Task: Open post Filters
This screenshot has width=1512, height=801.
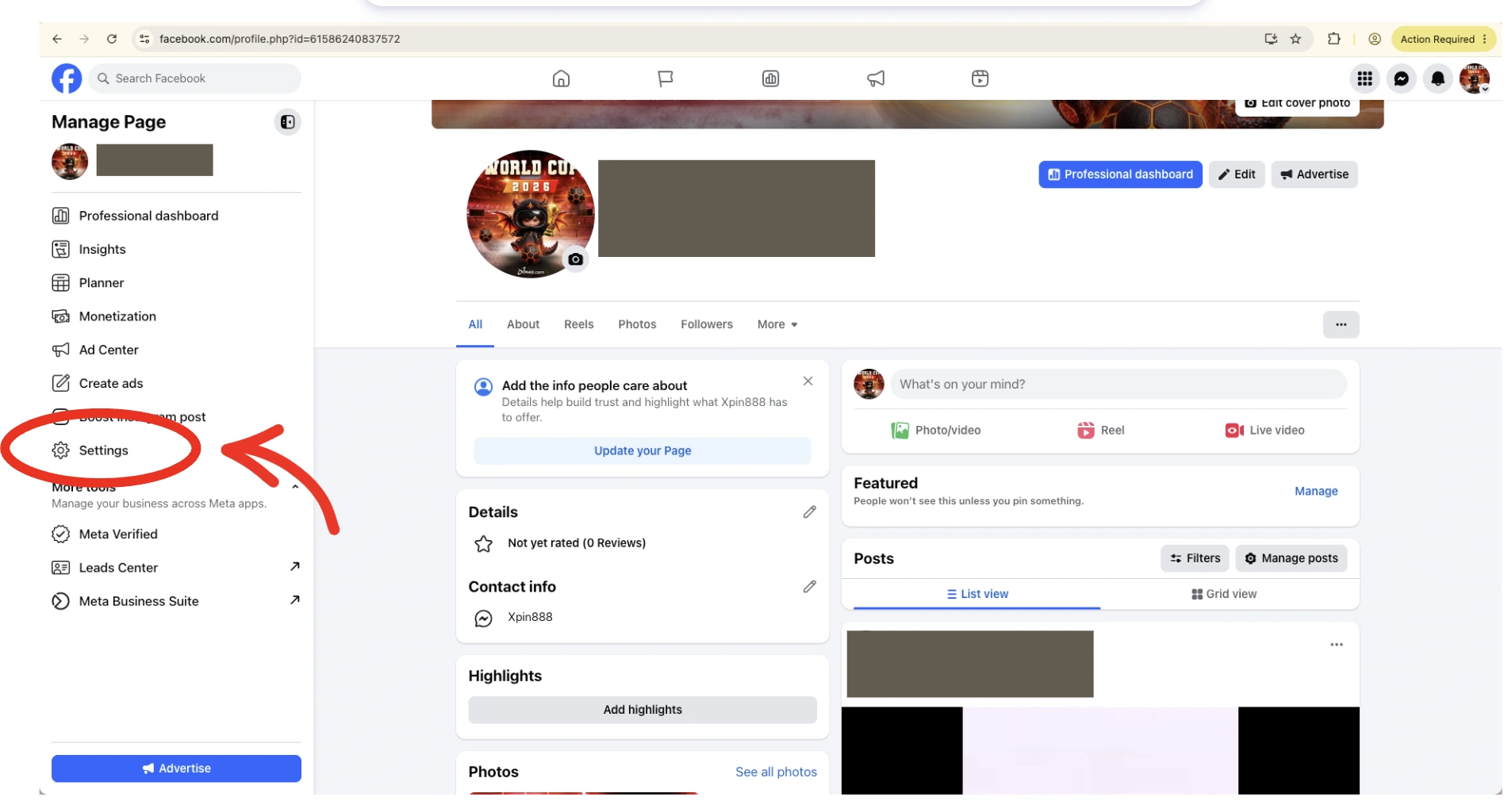Action: click(x=1194, y=558)
